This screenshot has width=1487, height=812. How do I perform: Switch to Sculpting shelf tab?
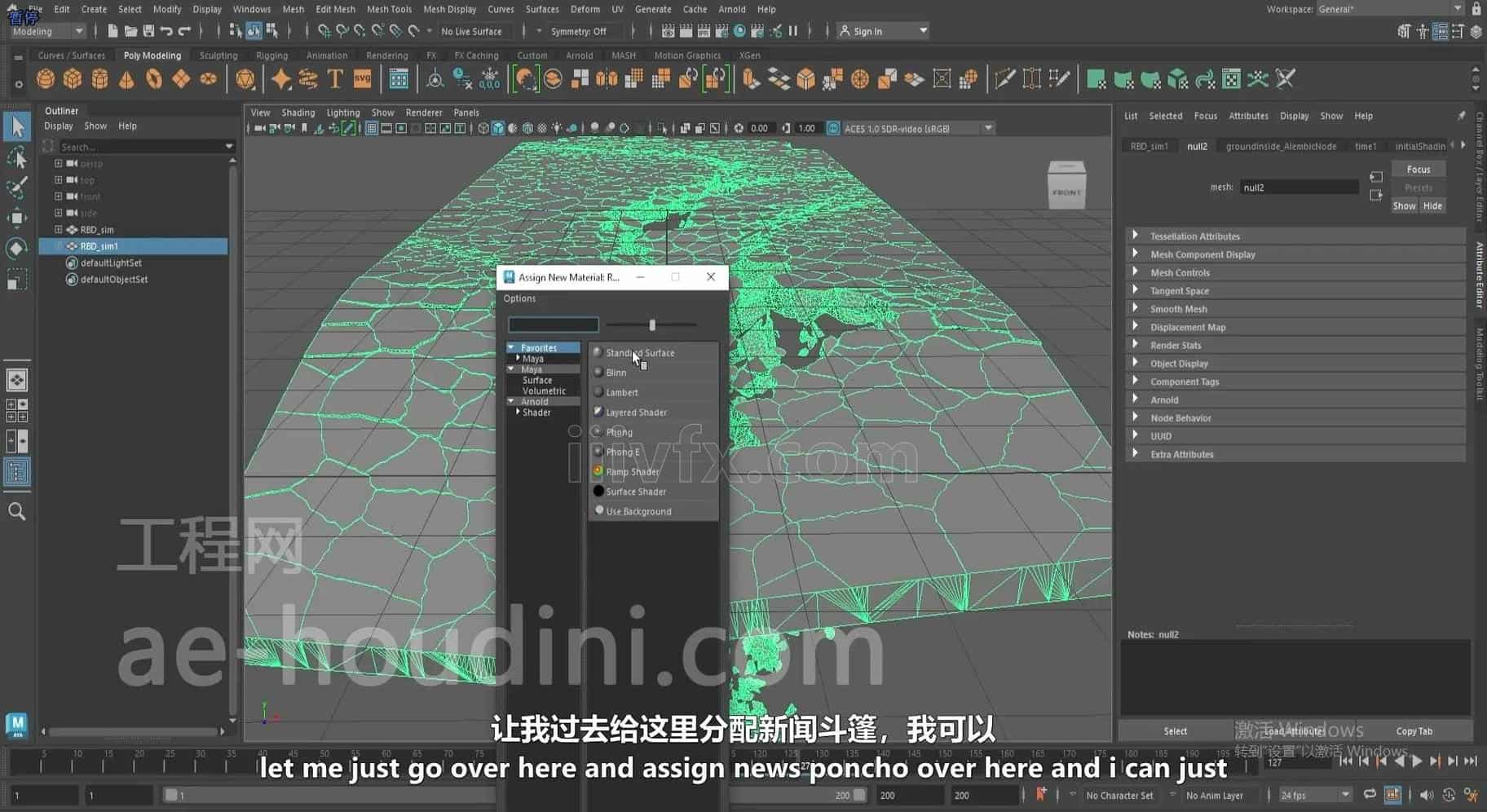point(218,55)
